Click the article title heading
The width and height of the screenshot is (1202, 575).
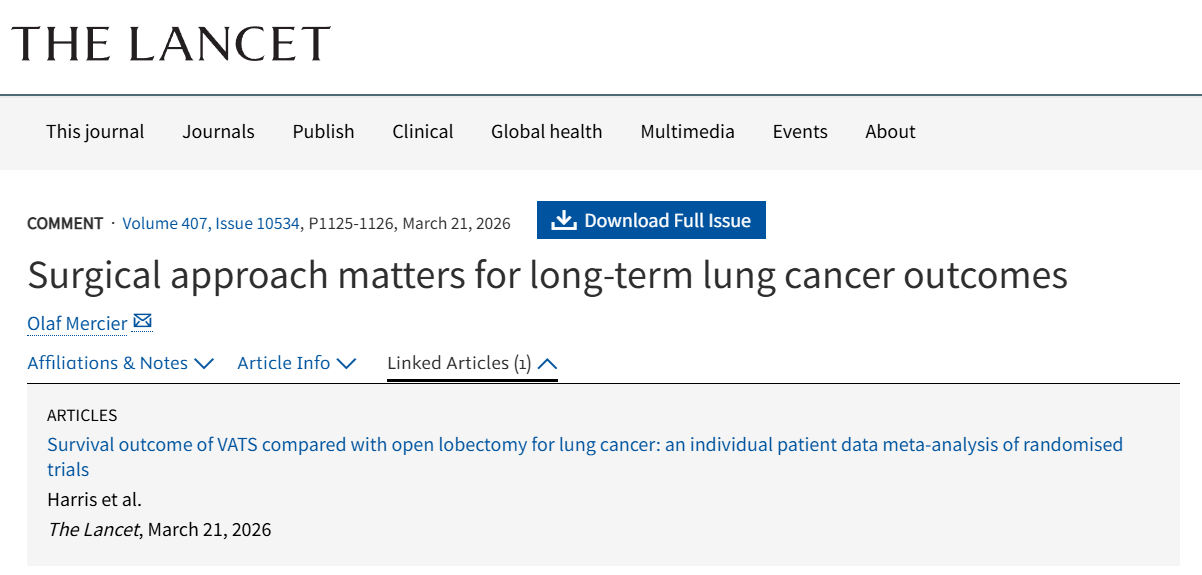pyautogui.click(x=547, y=276)
